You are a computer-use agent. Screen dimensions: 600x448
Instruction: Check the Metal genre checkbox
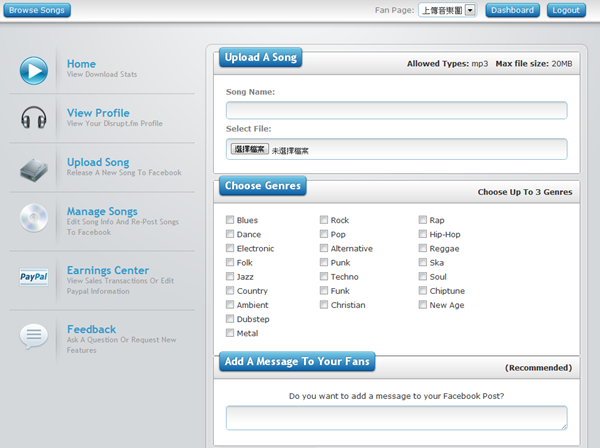(x=230, y=333)
